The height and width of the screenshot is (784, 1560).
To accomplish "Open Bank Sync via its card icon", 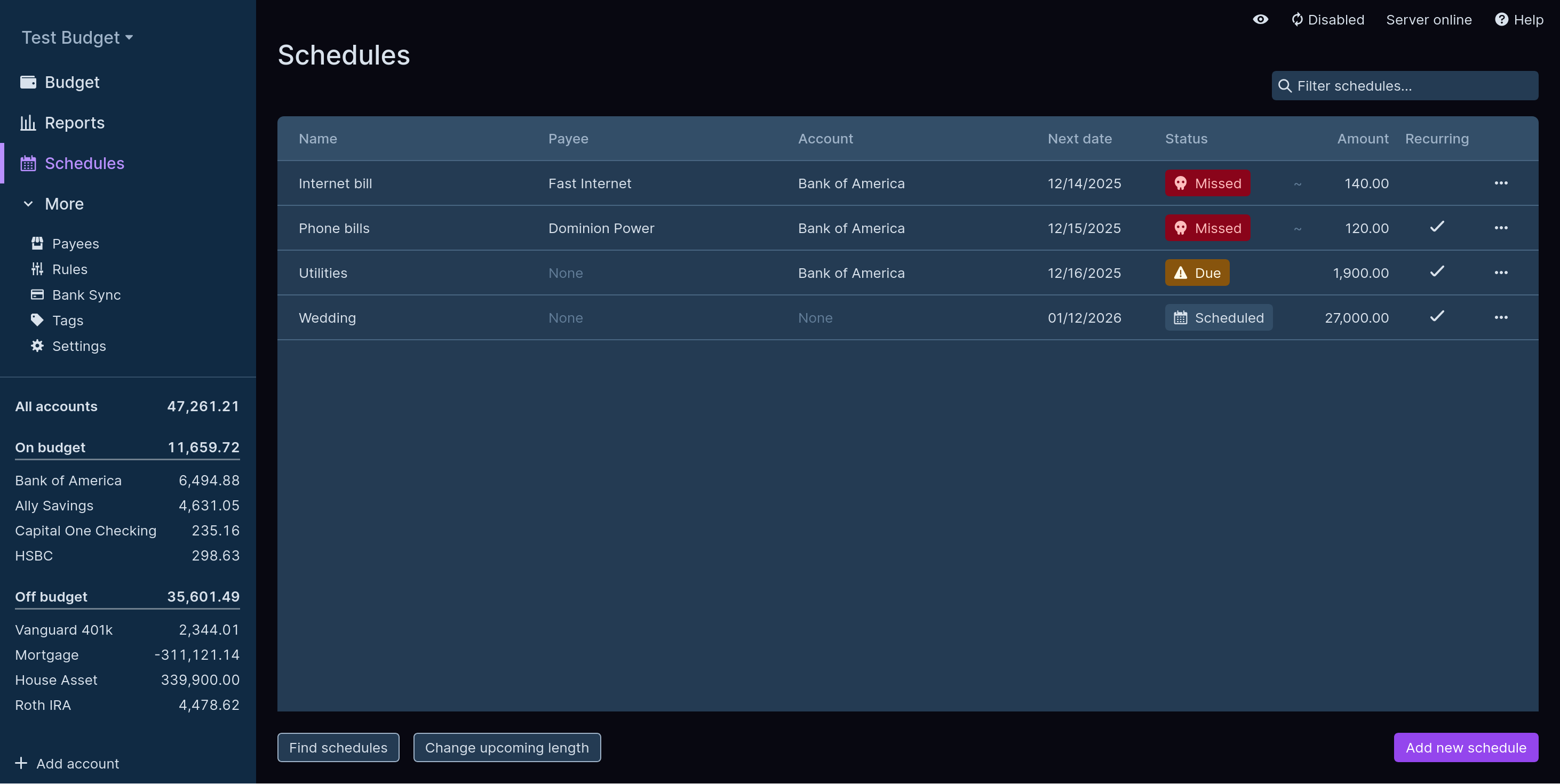I will [x=37, y=295].
